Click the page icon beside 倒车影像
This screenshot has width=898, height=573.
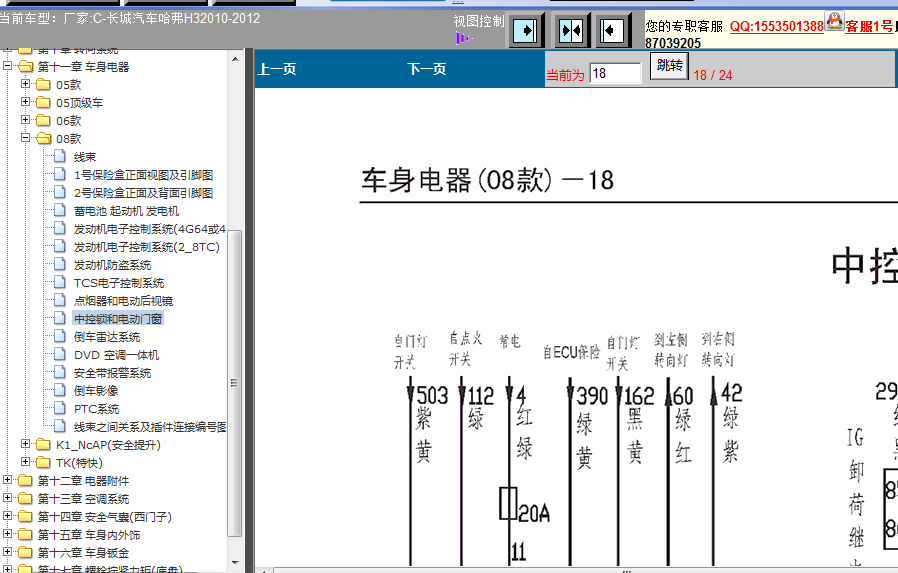point(60,390)
